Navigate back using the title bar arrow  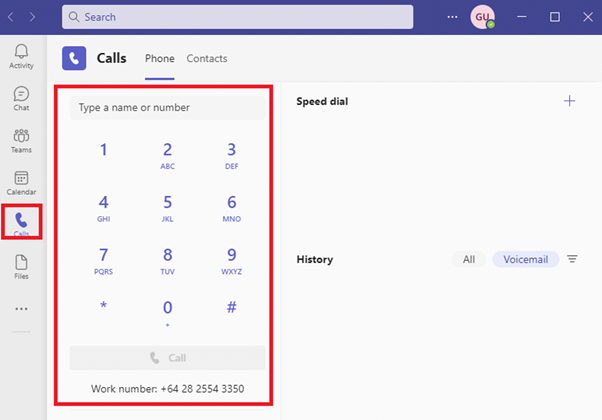[12, 17]
